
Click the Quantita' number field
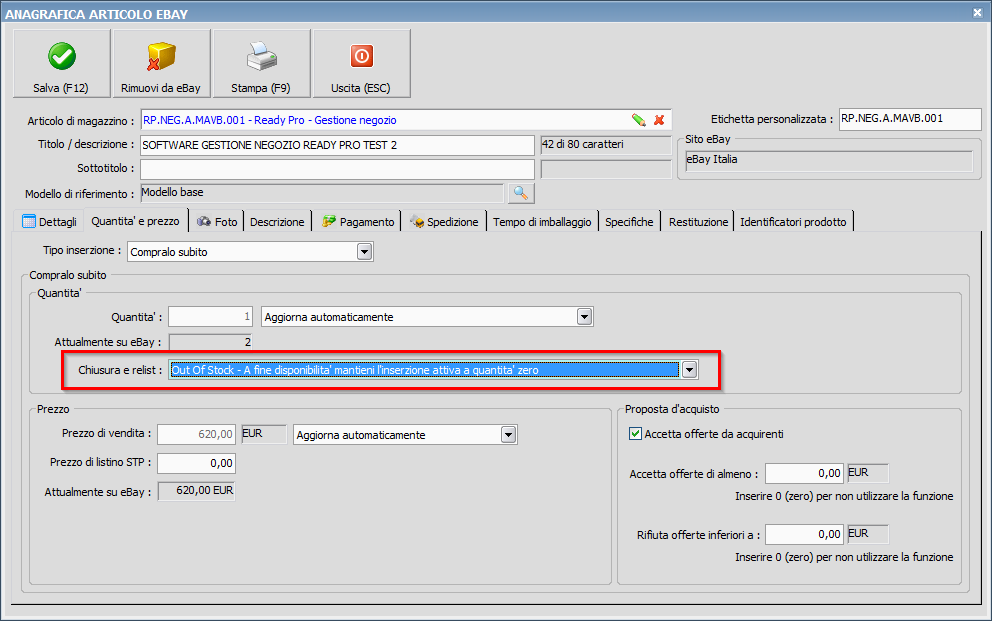pyautogui.click(x=210, y=316)
